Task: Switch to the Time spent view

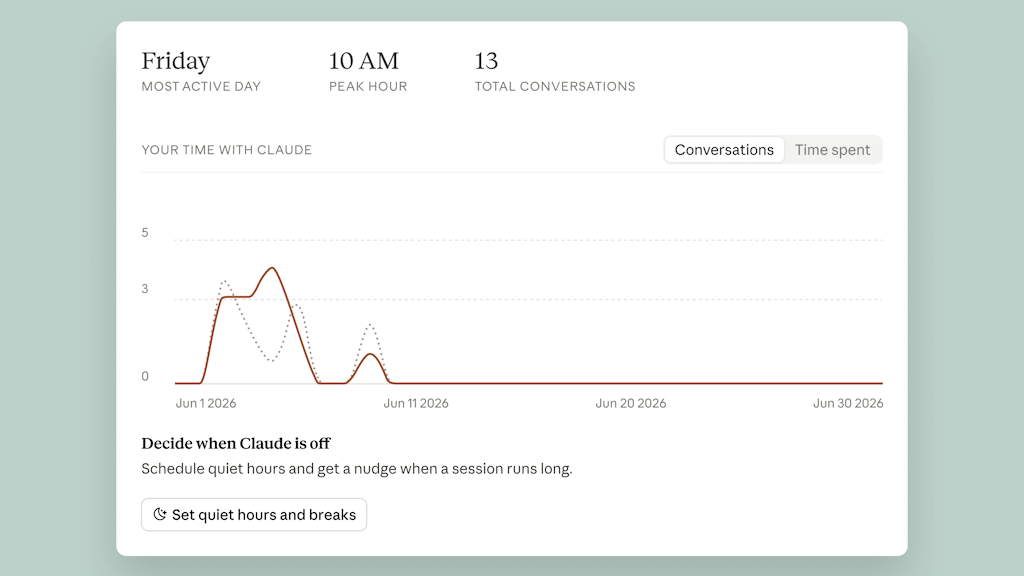Action: pos(832,150)
